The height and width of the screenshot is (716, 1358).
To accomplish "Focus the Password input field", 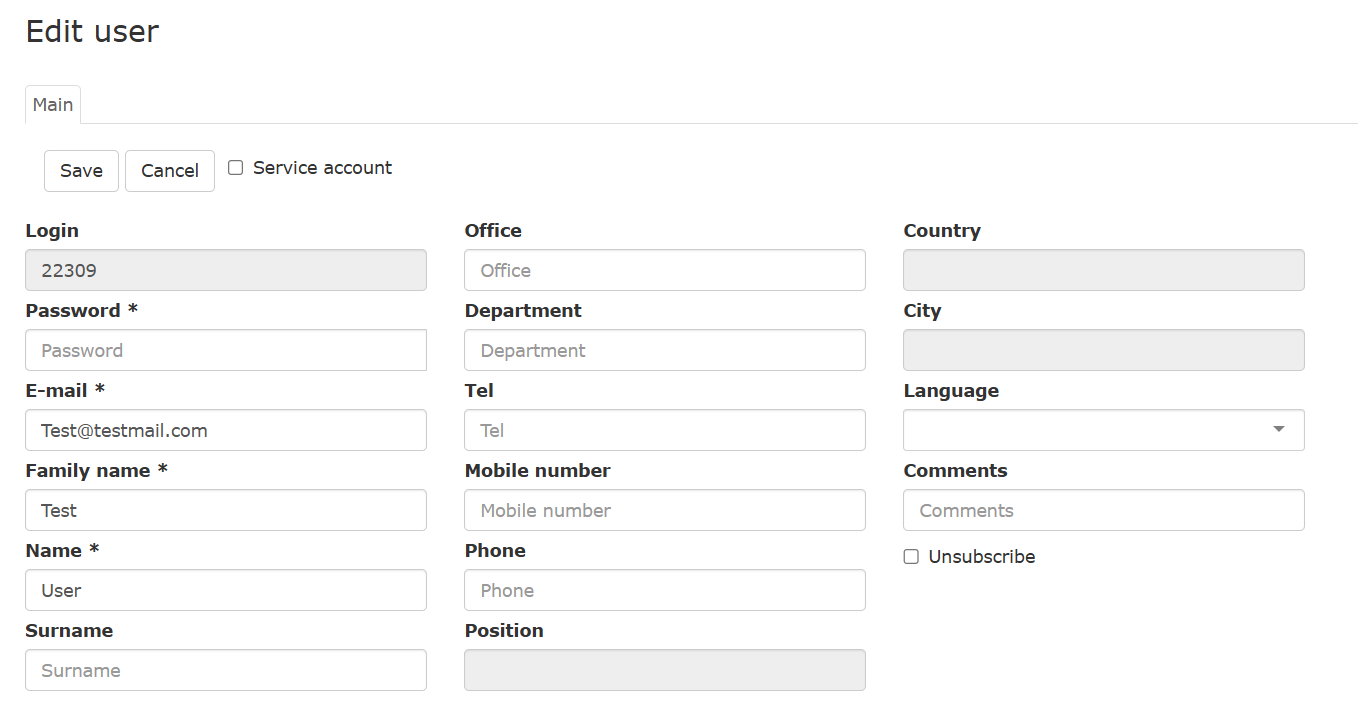I will point(225,350).
